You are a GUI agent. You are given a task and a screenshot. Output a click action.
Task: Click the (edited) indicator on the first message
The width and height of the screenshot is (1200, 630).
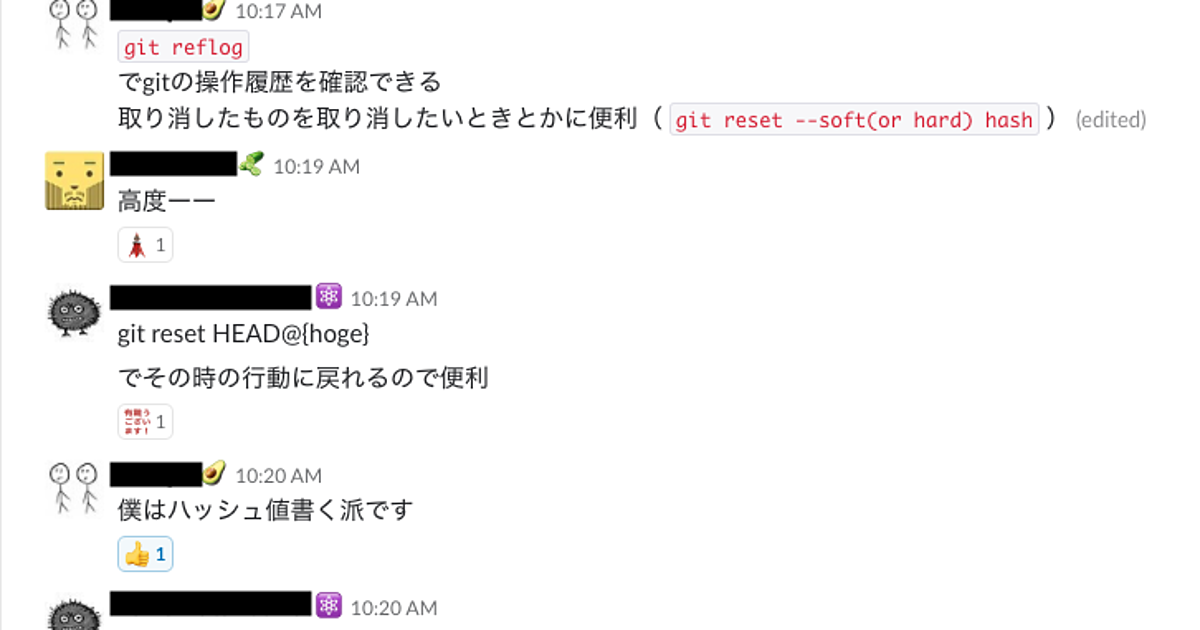[1110, 119]
